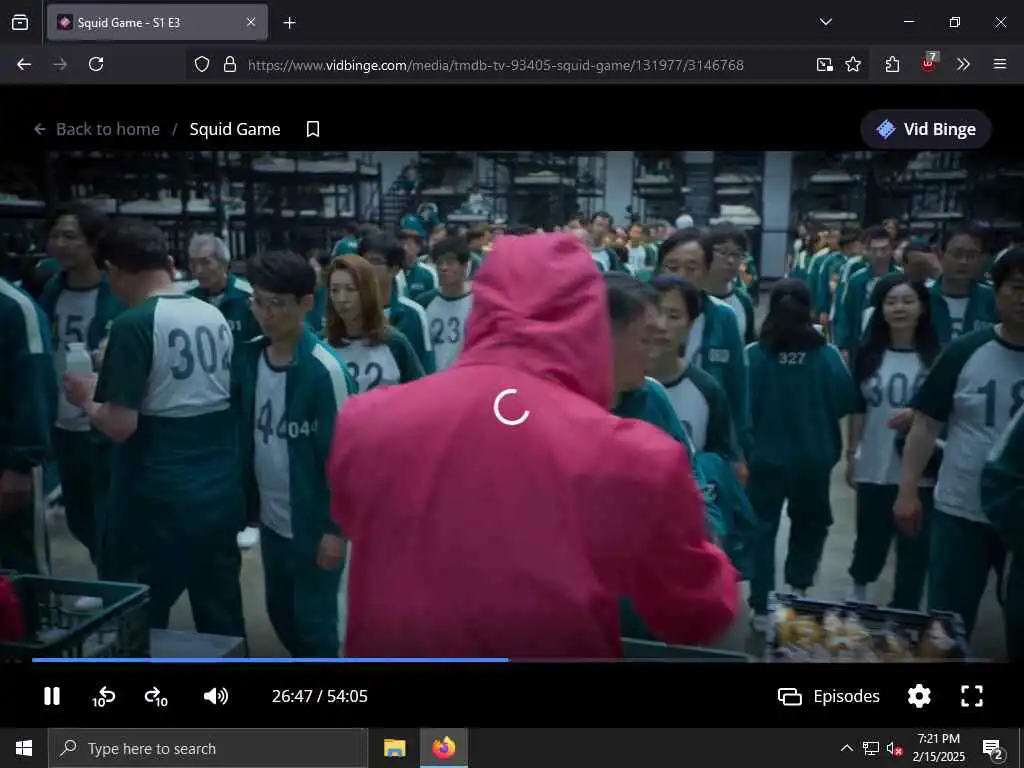
Task: Bookmark Squid Game
Action: [313, 129]
